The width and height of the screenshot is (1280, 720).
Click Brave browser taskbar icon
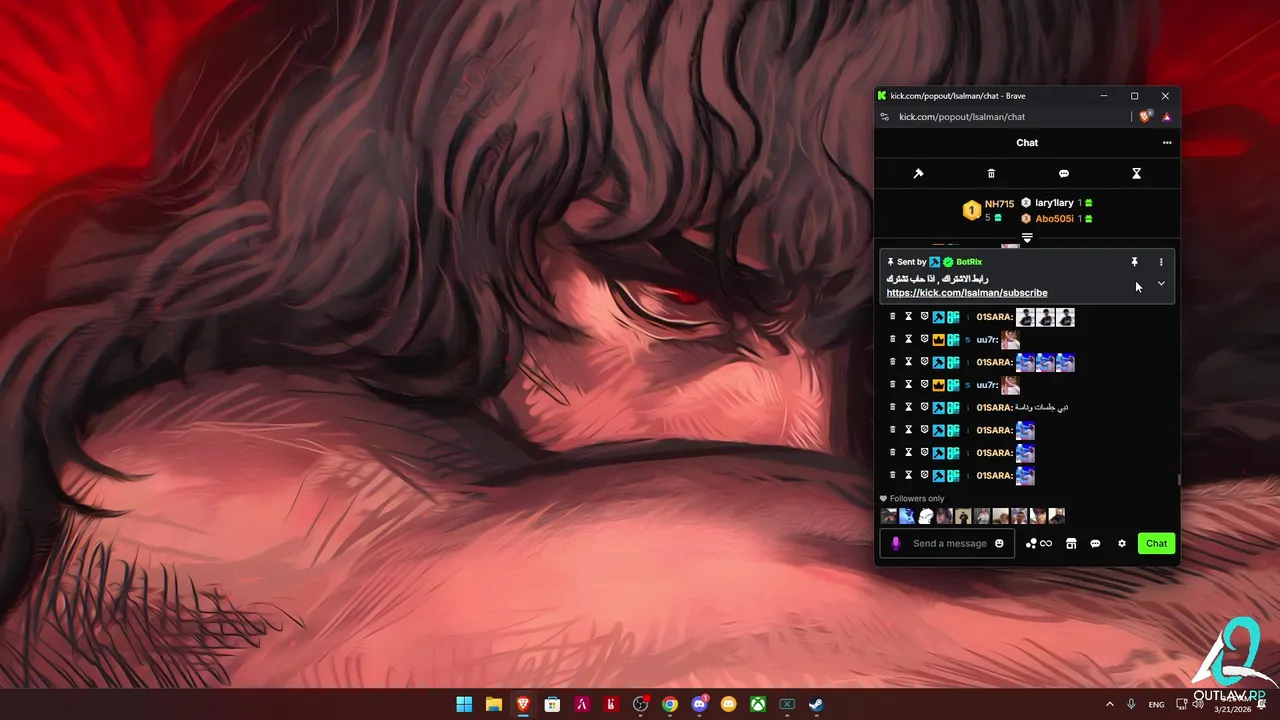coord(523,704)
